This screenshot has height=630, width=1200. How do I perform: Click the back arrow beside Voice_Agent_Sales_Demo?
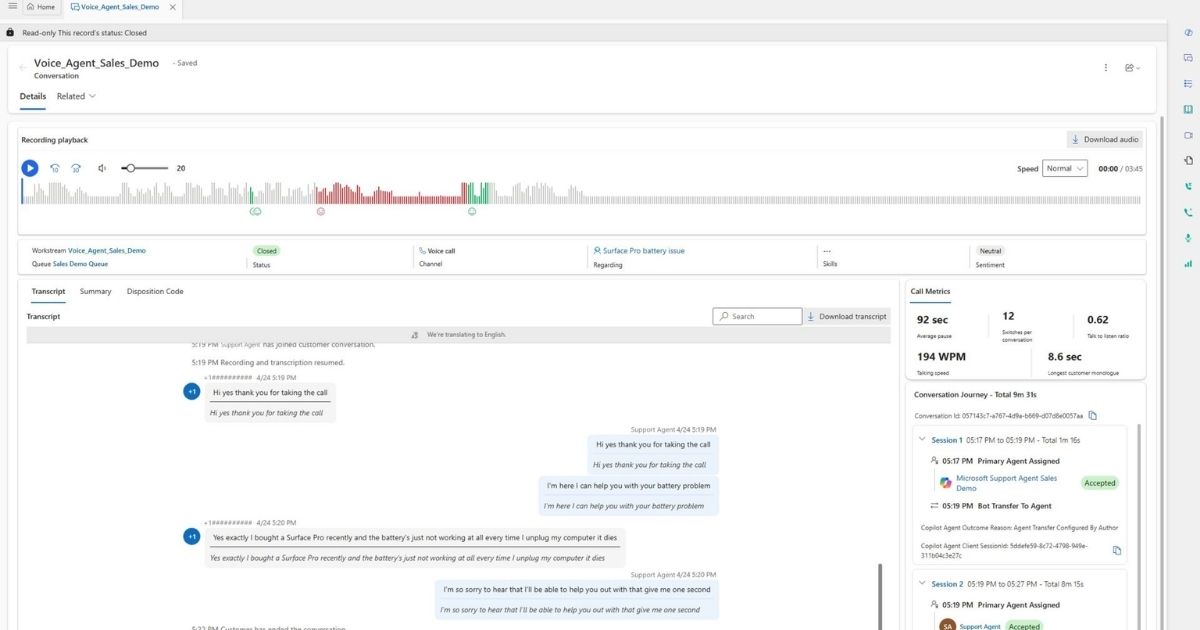[x=23, y=68]
